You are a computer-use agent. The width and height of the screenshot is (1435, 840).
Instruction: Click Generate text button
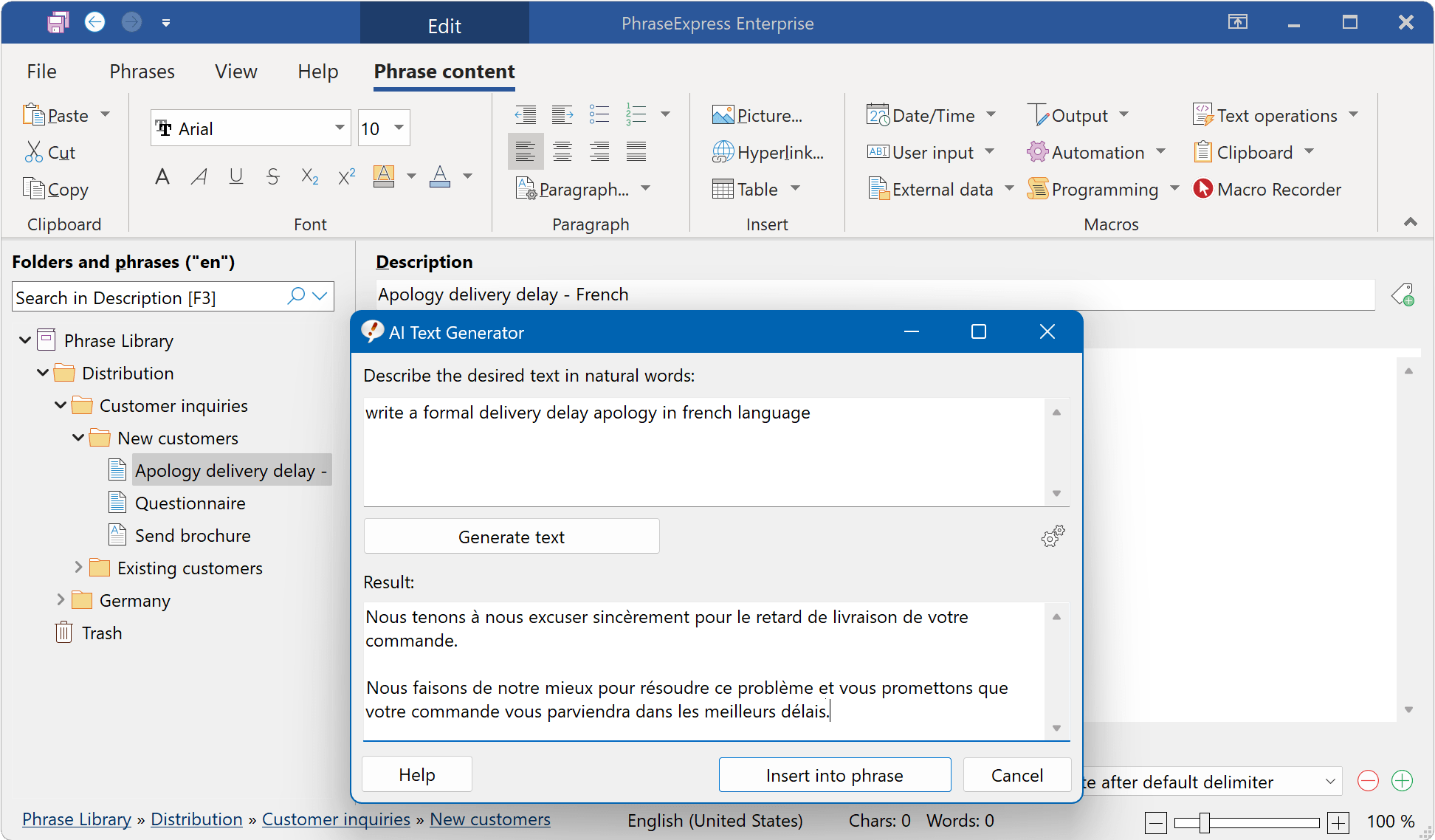tap(511, 536)
